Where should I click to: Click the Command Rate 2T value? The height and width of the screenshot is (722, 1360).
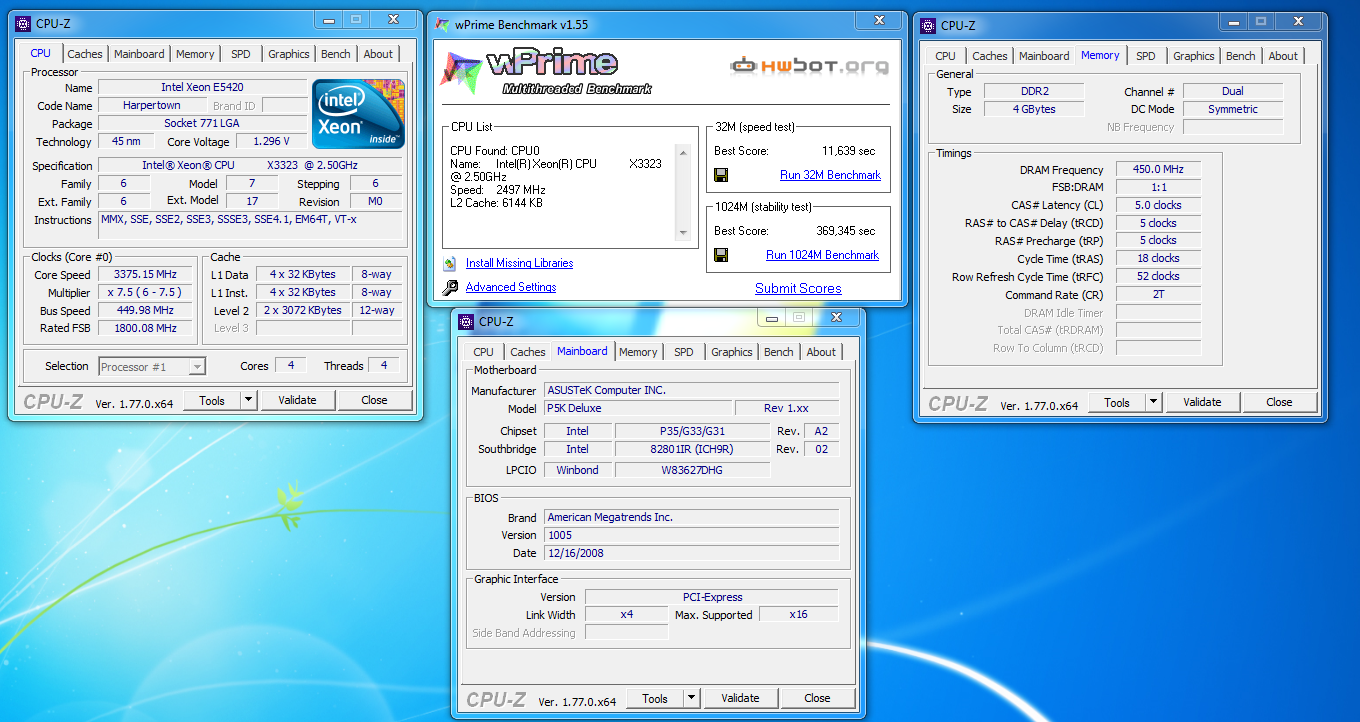point(1158,295)
